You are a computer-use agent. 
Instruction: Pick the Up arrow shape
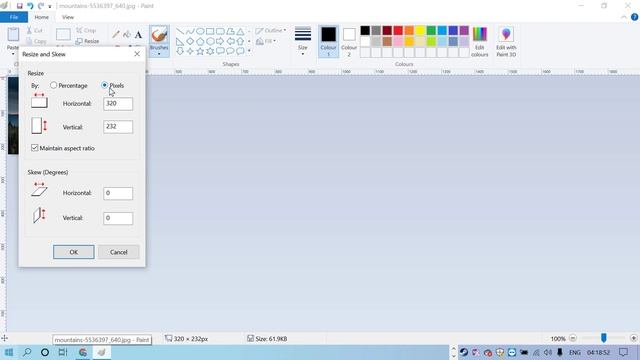pyautogui.click(x=240, y=41)
